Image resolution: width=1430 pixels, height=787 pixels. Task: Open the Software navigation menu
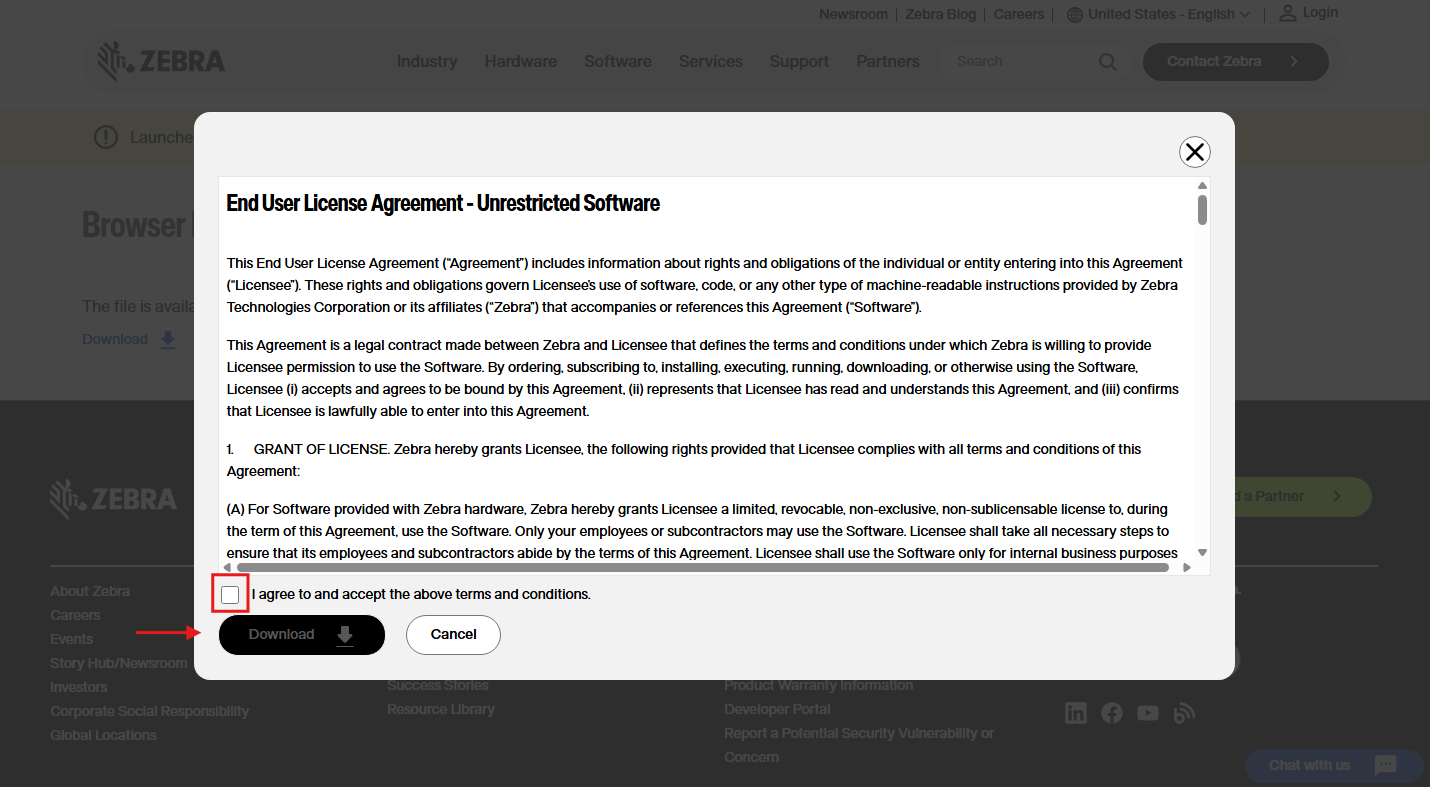617,62
